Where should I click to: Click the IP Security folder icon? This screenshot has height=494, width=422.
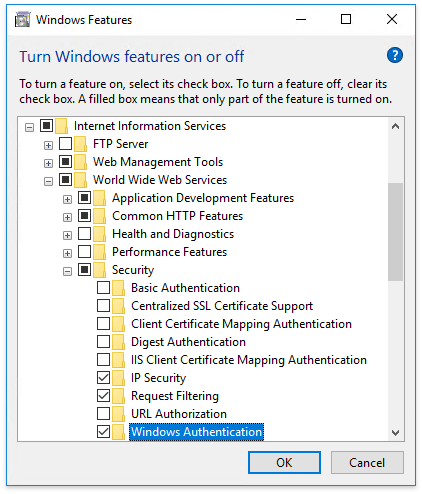tap(118, 378)
